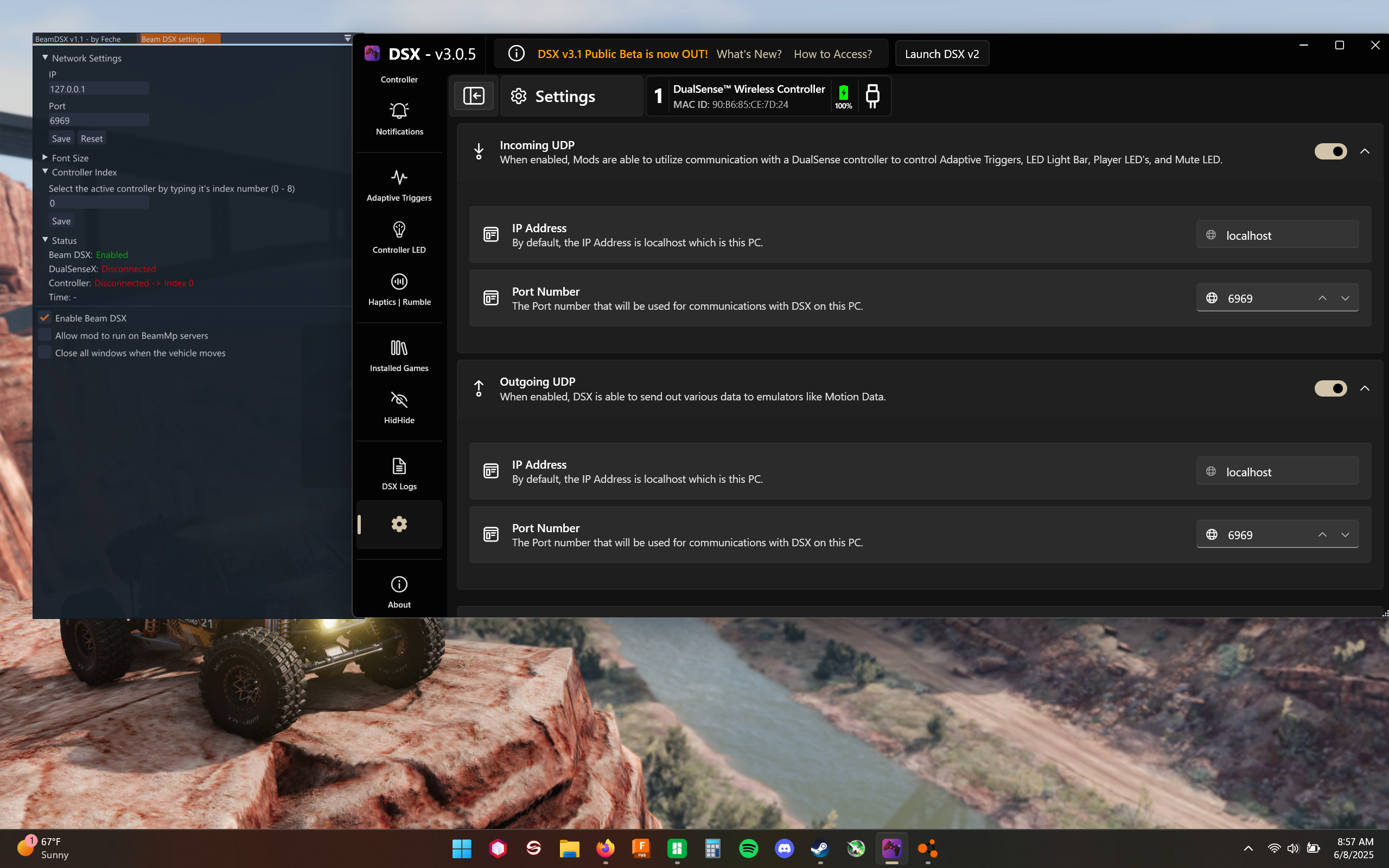Viewport: 1389px width, 868px height.
Task: Open Adaptive Triggers page
Action: click(x=399, y=185)
